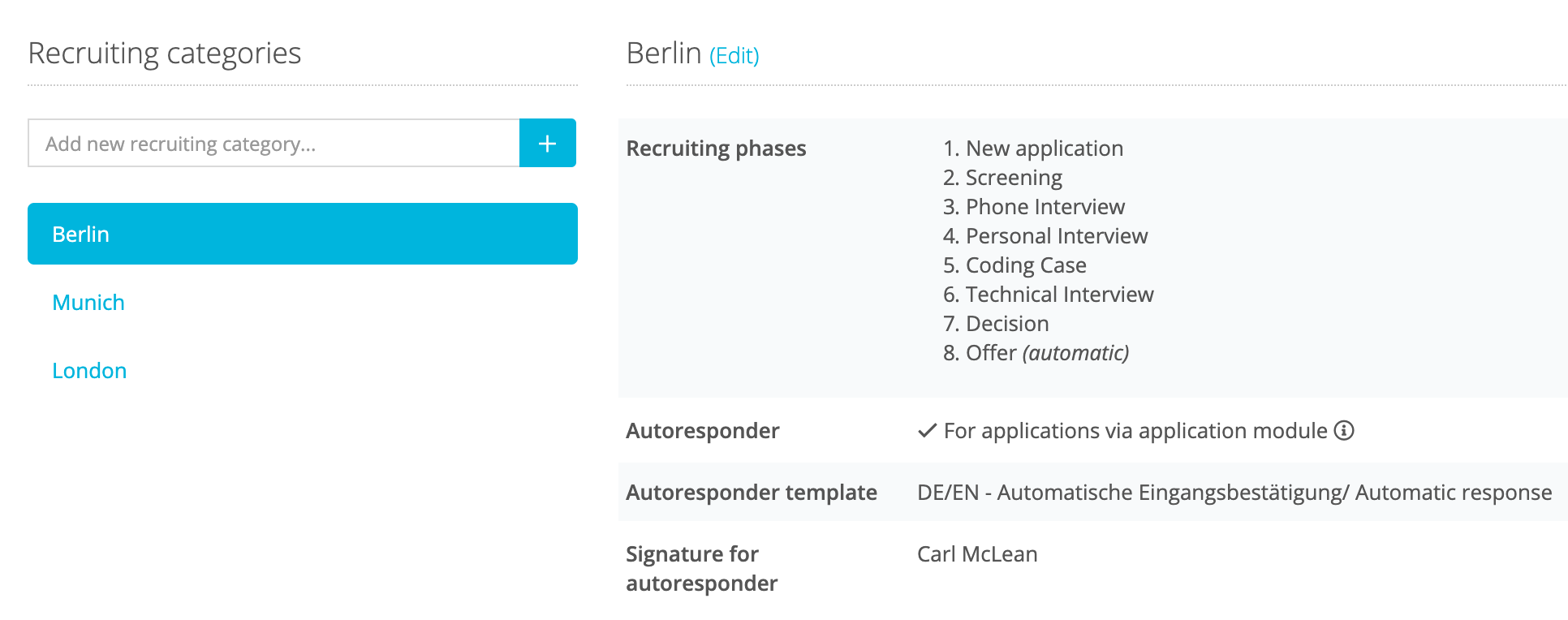Click the Edit link beside Berlin heading
The image size is (1568, 620).
click(x=734, y=55)
